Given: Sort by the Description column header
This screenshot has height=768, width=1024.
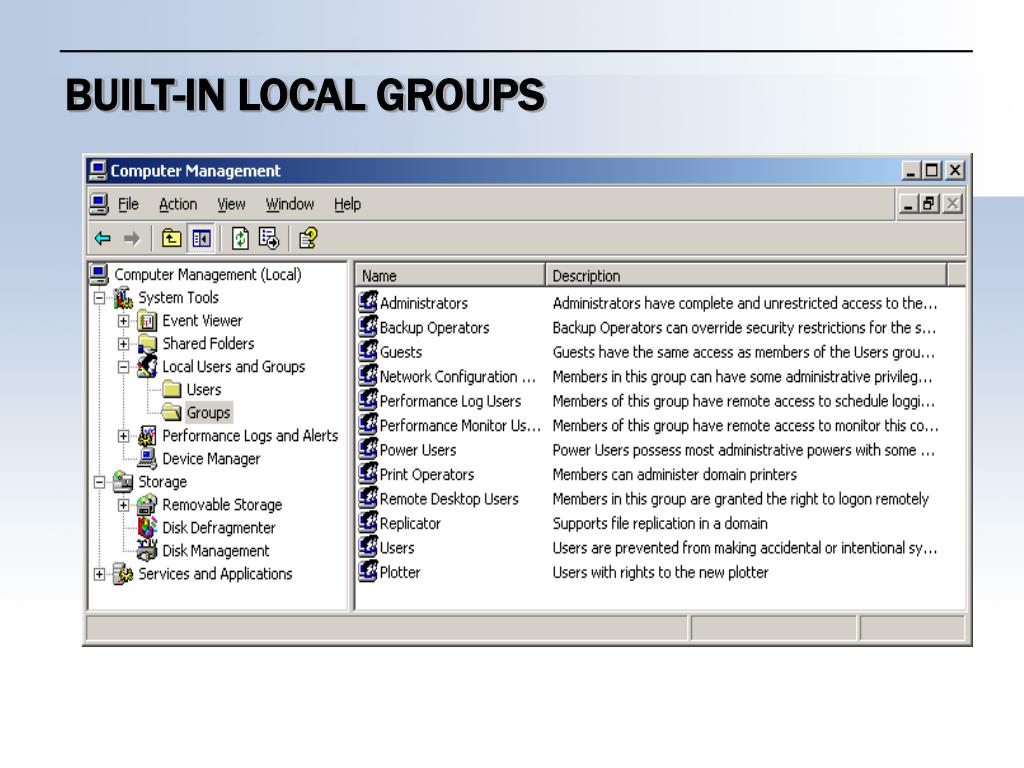Looking at the screenshot, I should coord(745,276).
